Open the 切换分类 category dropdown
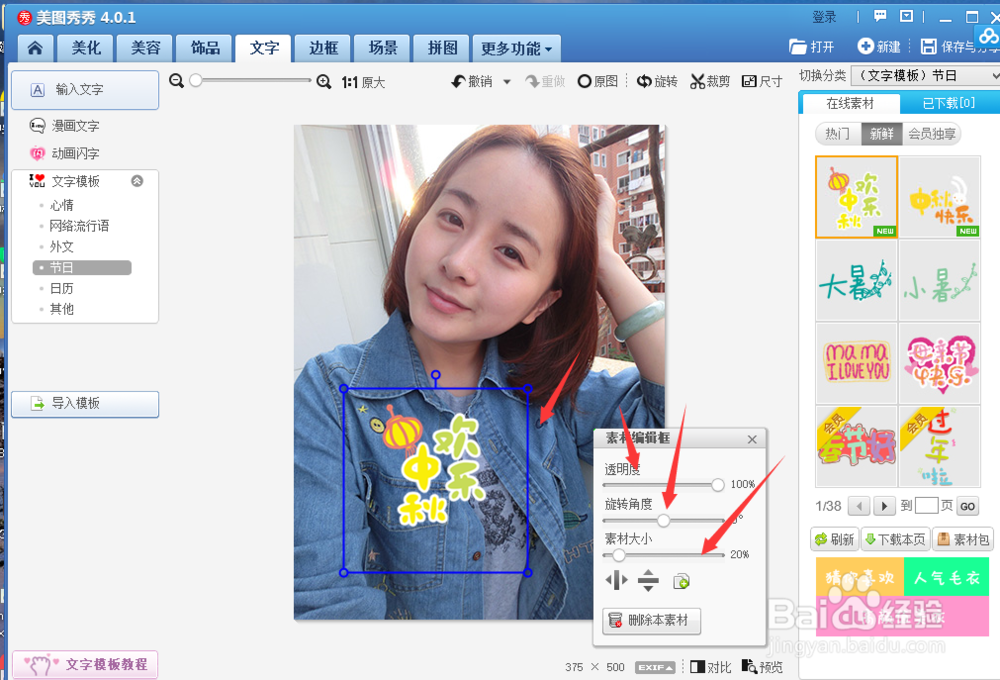Screen dimensions: 1000x680 pos(925,76)
